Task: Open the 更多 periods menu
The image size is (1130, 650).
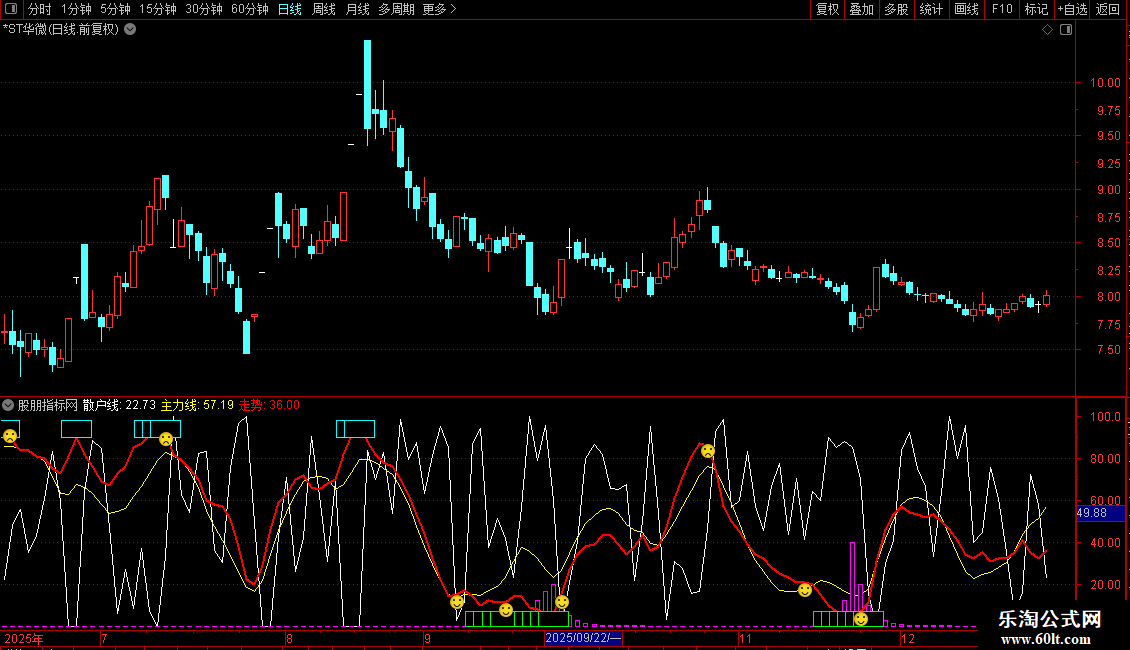Action: click(439, 9)
